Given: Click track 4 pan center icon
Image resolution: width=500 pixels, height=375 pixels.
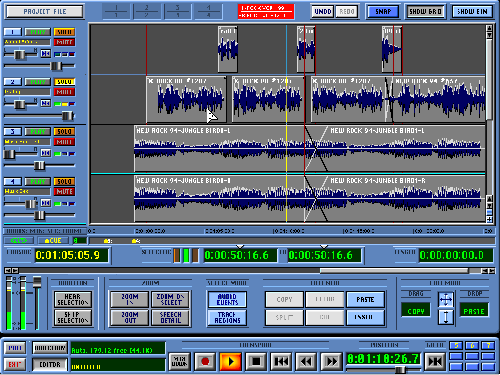Looking at the screenshot, I should [x=46, y=203].
